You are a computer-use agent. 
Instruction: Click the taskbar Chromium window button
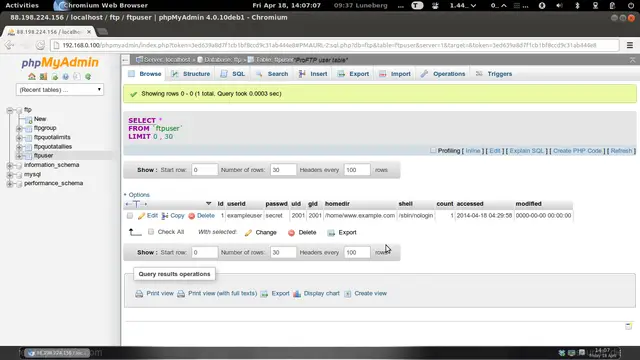pos(57,353)
